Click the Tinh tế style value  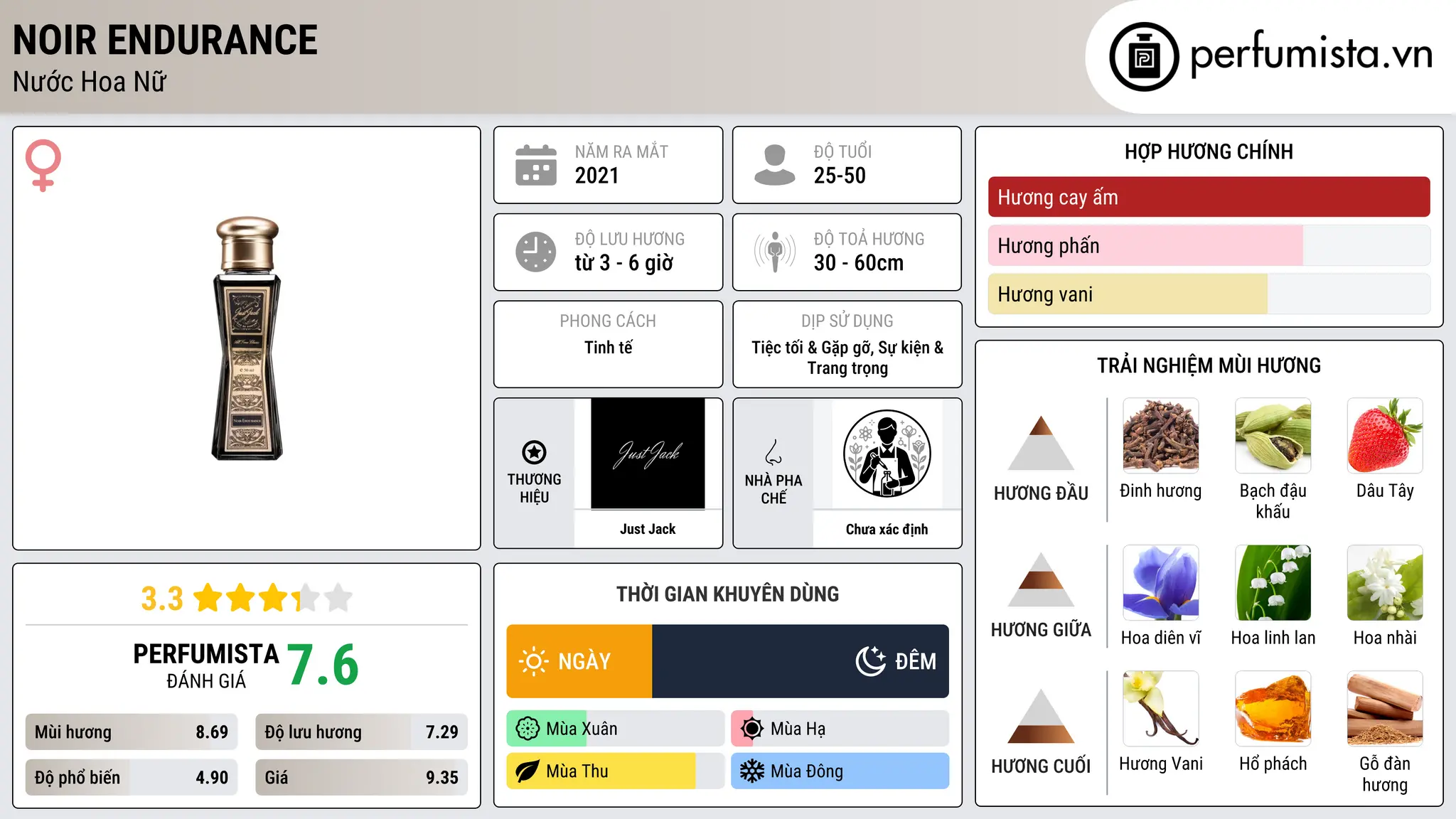point(608,348)
